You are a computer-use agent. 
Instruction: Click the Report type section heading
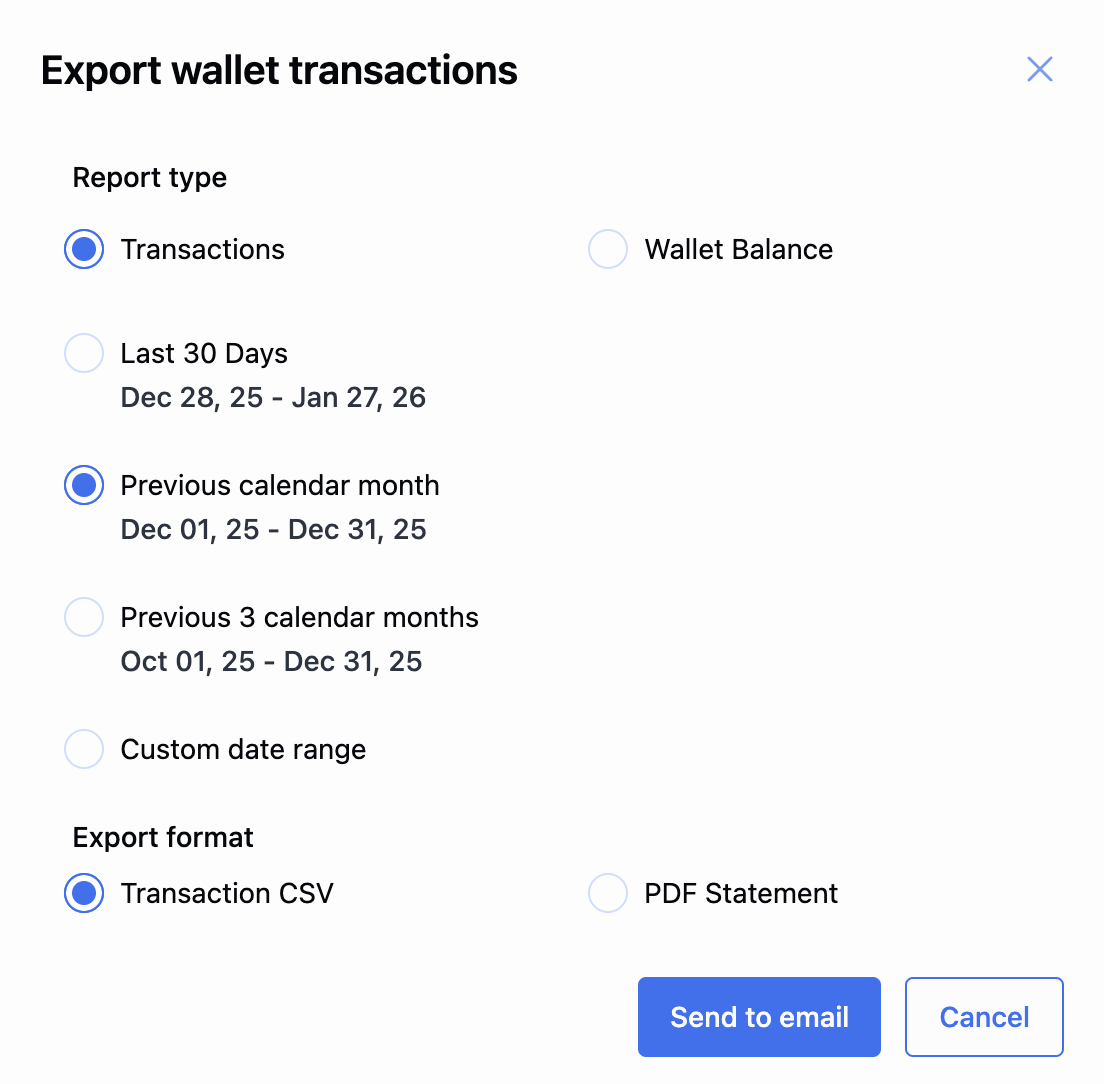(149, 177)
